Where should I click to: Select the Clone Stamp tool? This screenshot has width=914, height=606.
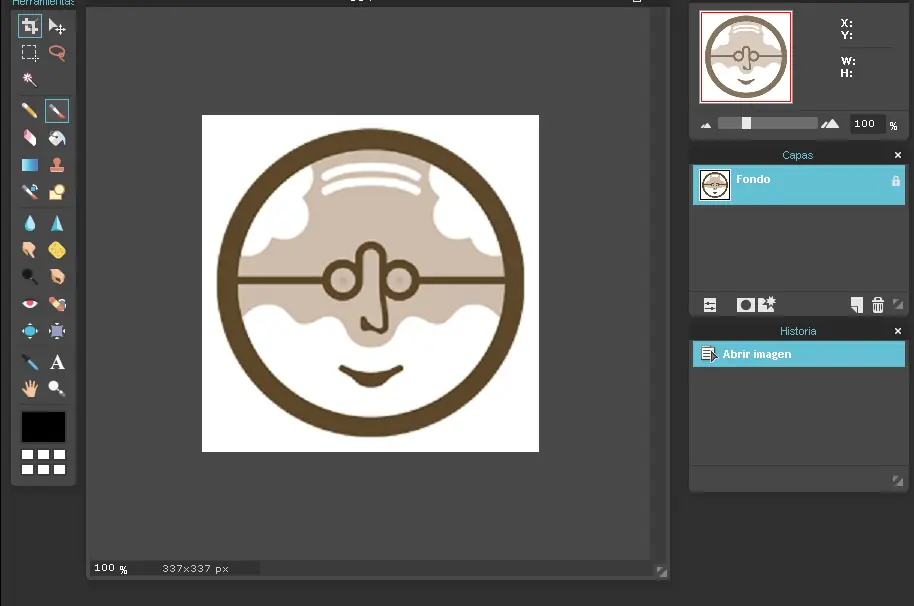coord(57,165)
